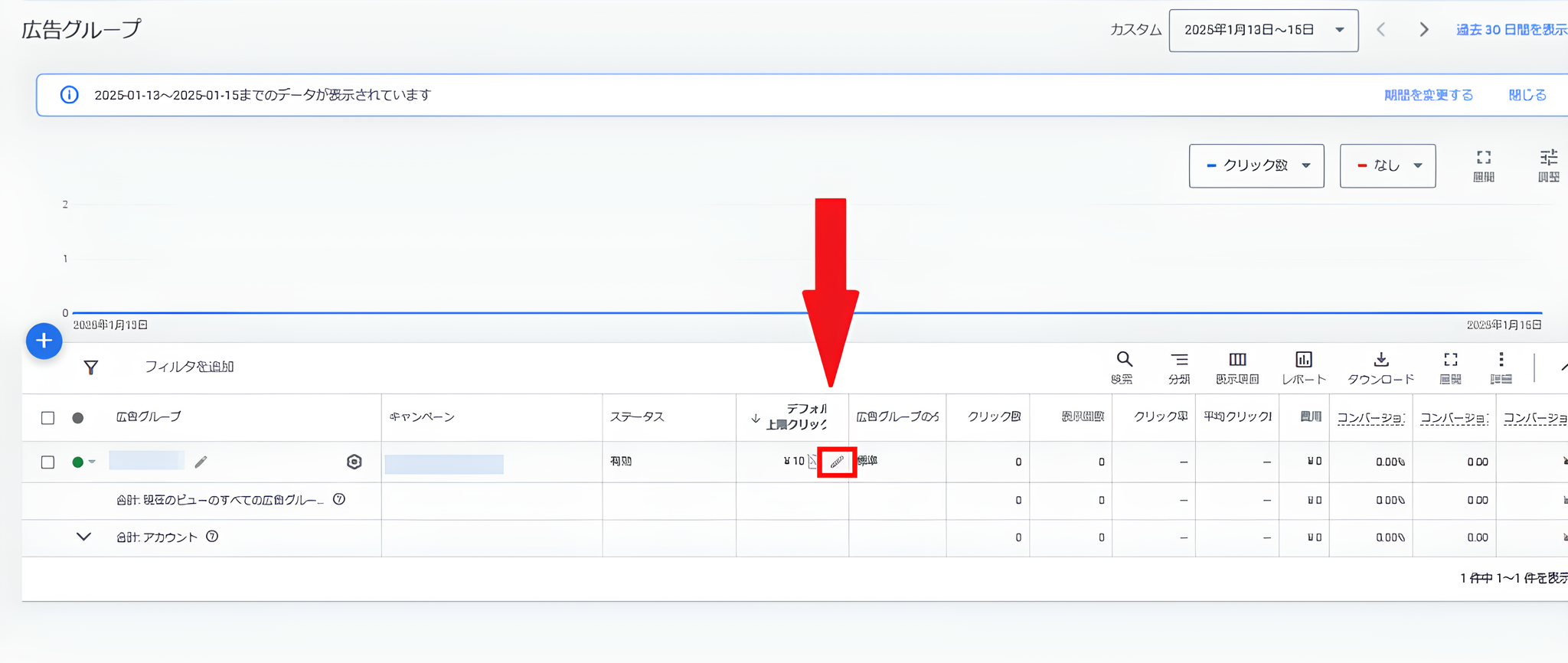This screenshot has width=1568, height=663.
Task: Click the filter funnel icon
Action: pos(91,367)
